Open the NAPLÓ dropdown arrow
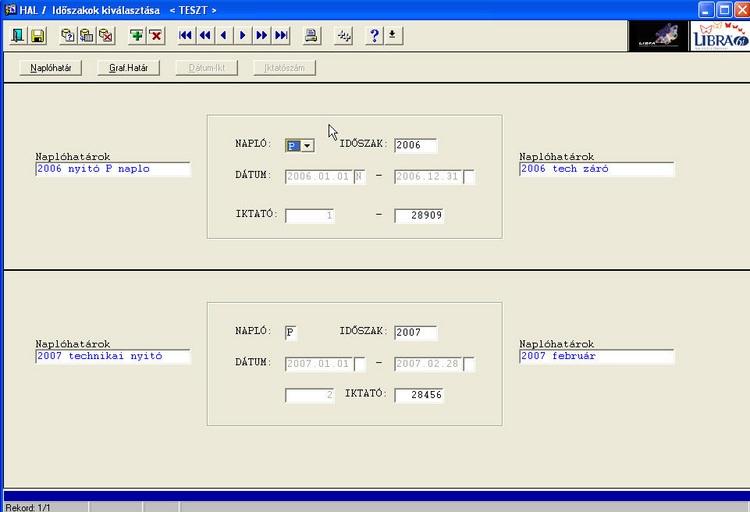The width and height of the screenshot is (750, 512). (x=308, y=145)
